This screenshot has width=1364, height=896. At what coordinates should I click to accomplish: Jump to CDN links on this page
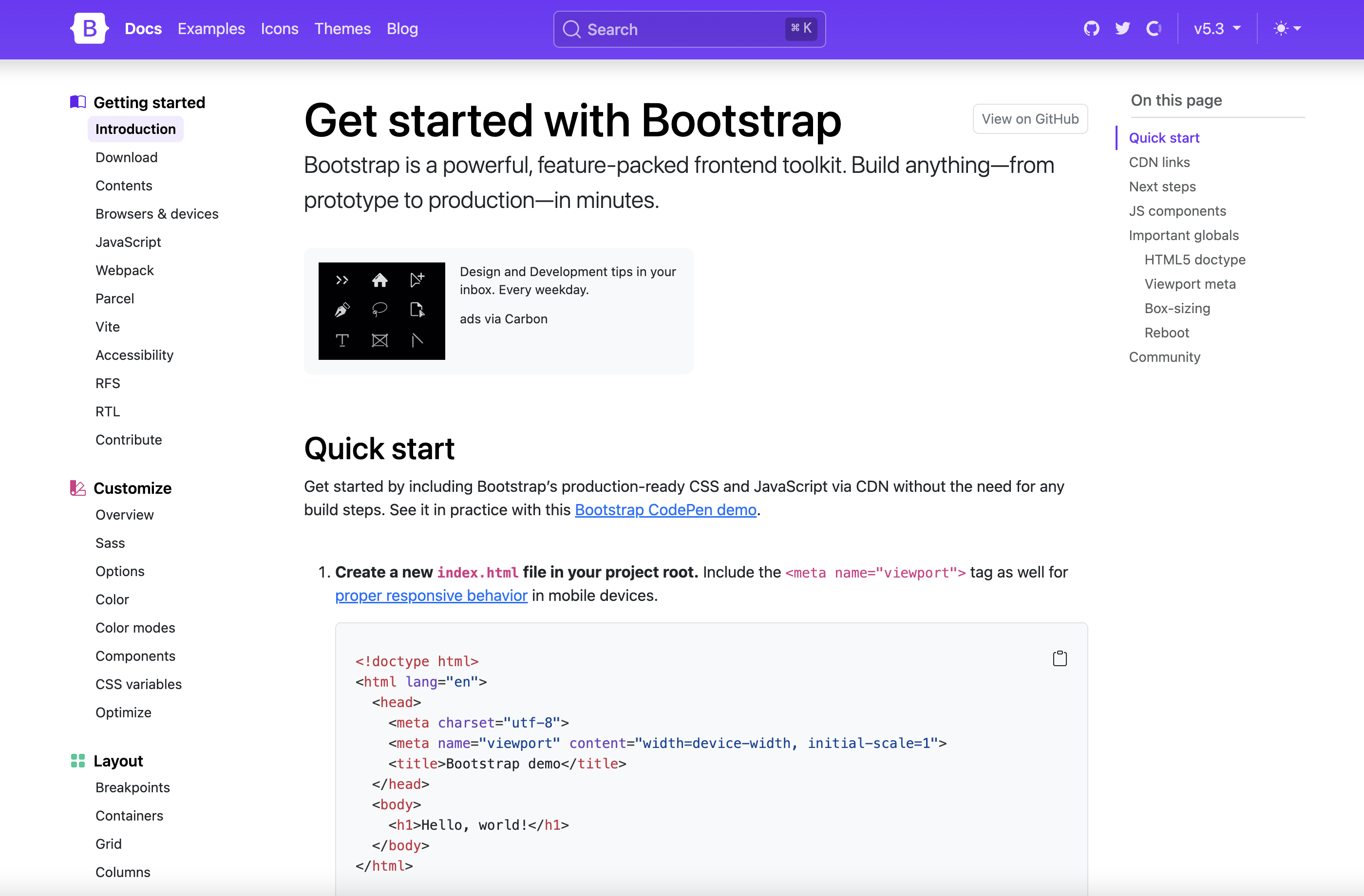pyautogui.click(x=1159, y=162)
